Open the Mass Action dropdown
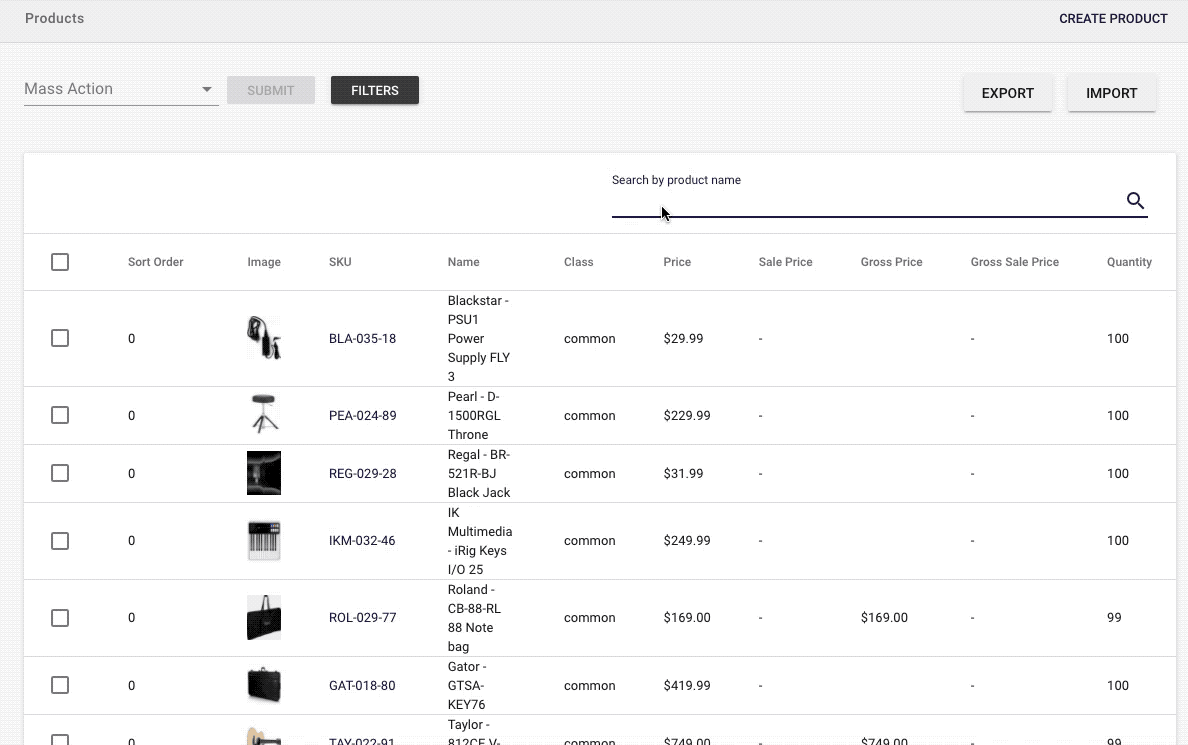This screenshot has height=745, width=1188. tap(121, 89)
